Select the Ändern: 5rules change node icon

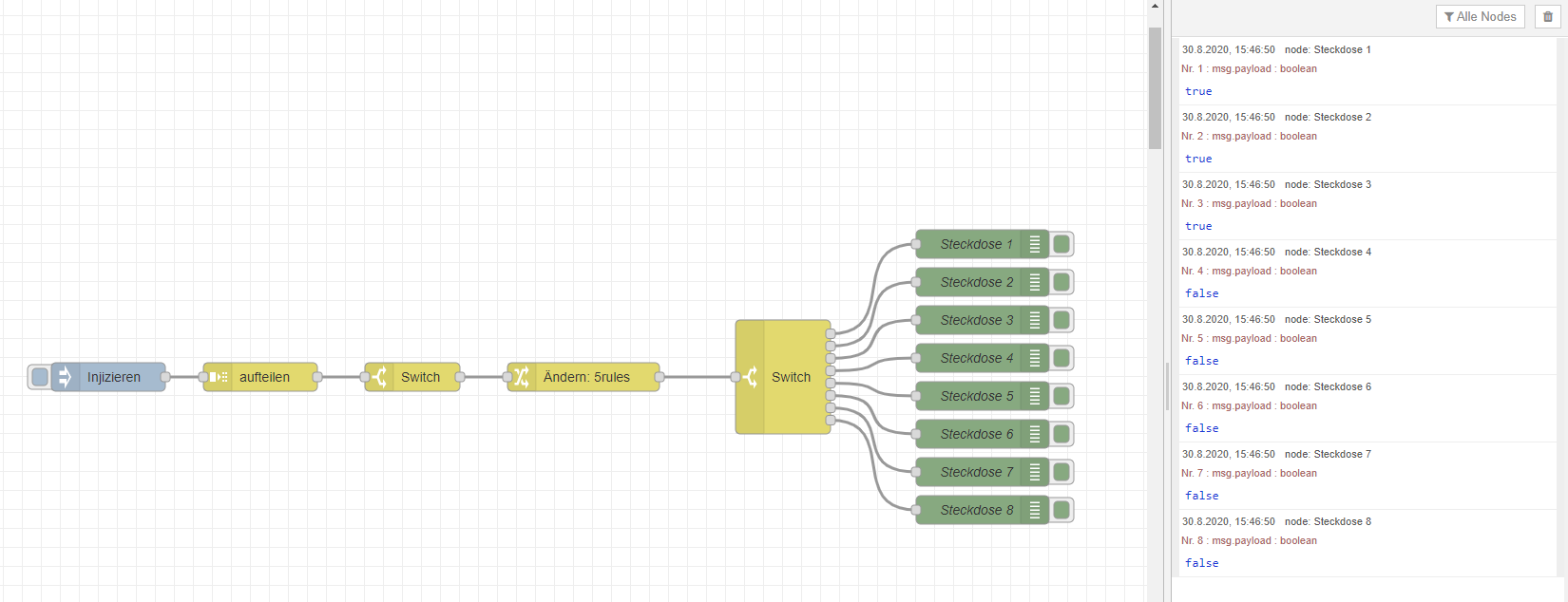[522, 377]
